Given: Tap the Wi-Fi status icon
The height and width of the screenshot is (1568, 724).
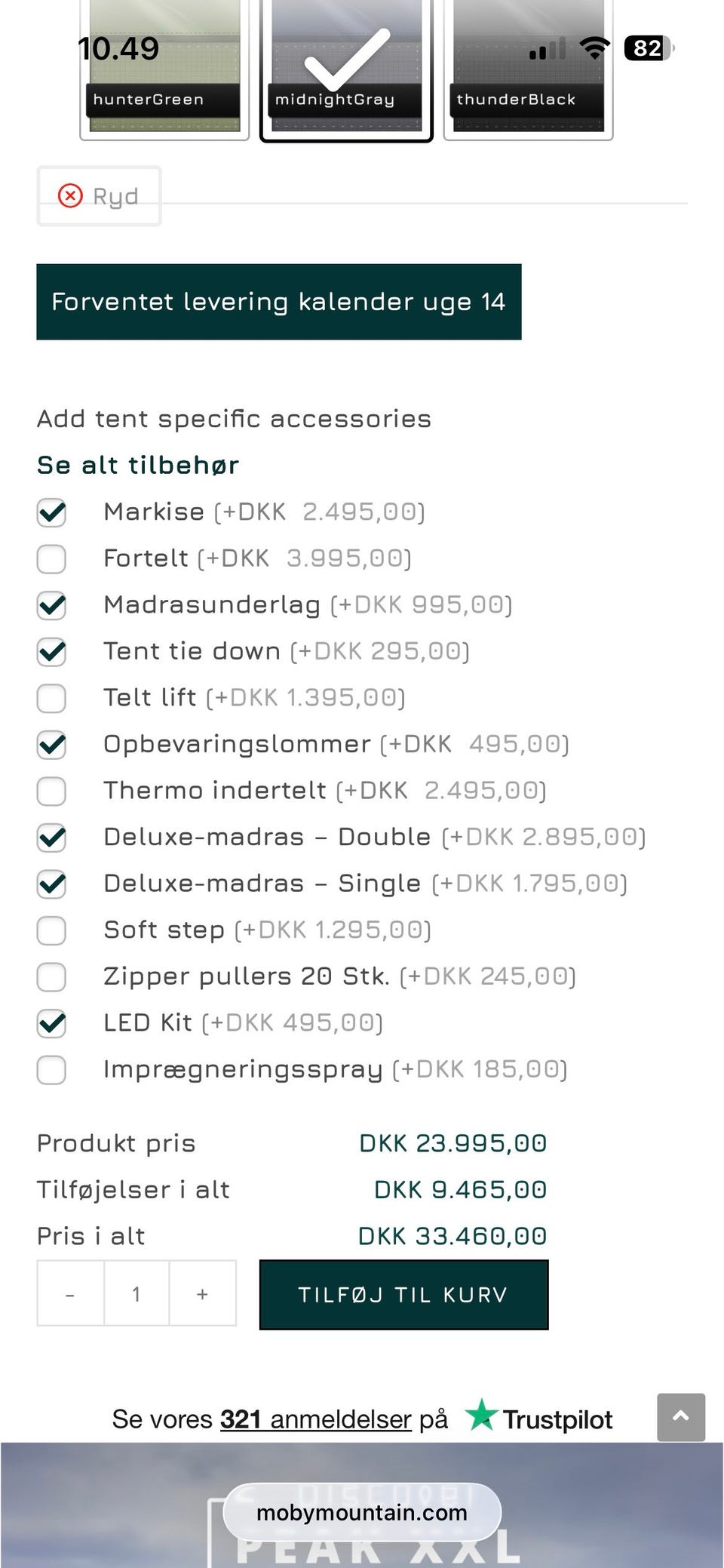Looking at the screenshot, I should point(594,49).
